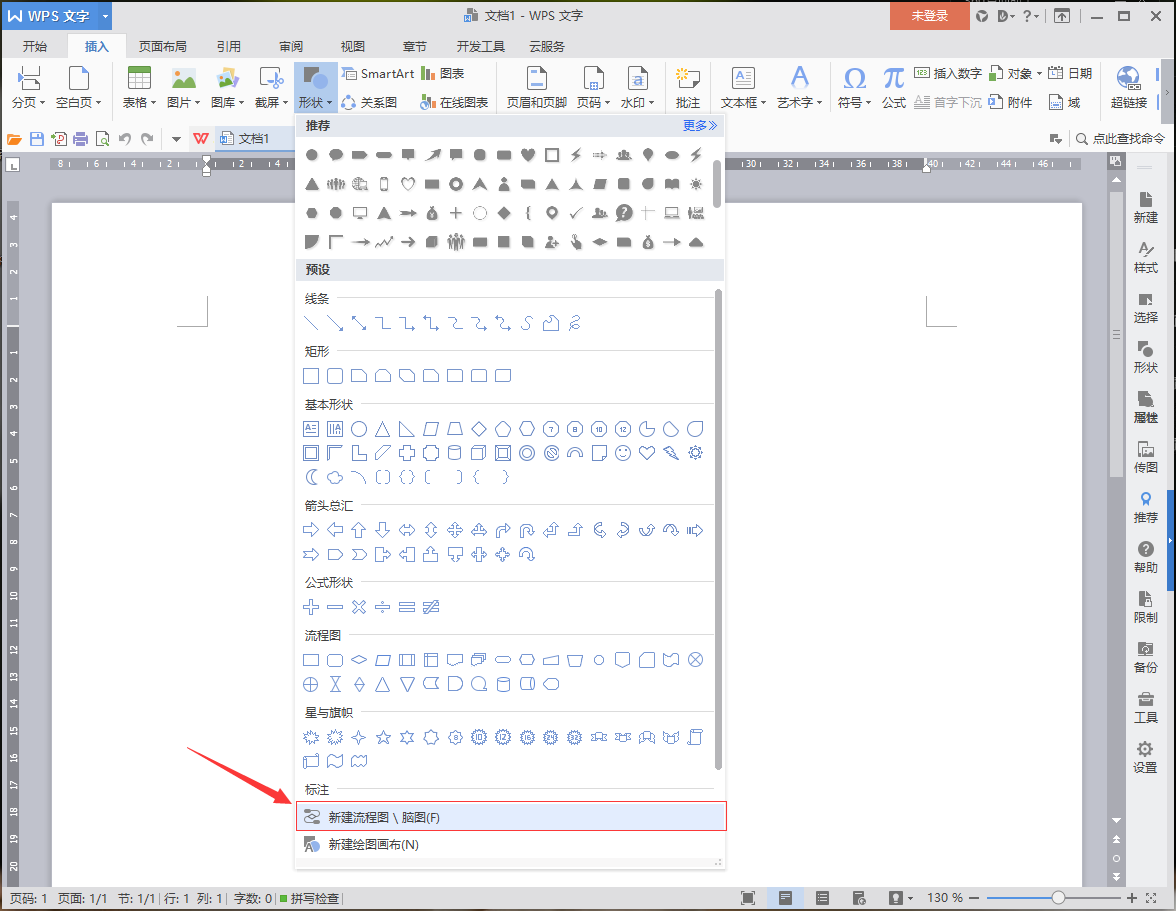
Task: Select the plus sign under 公式形状
Action: (x=311, y=607)
